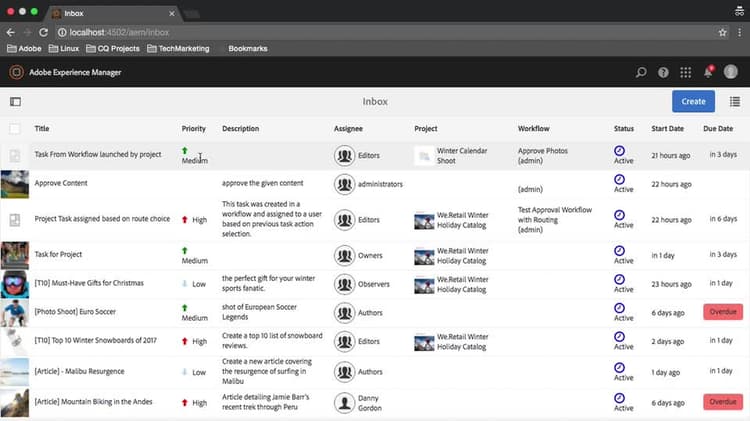Screen dimensions: 750x421
Task: Open the solutions grid icon
Action: [x=685, y=72]
